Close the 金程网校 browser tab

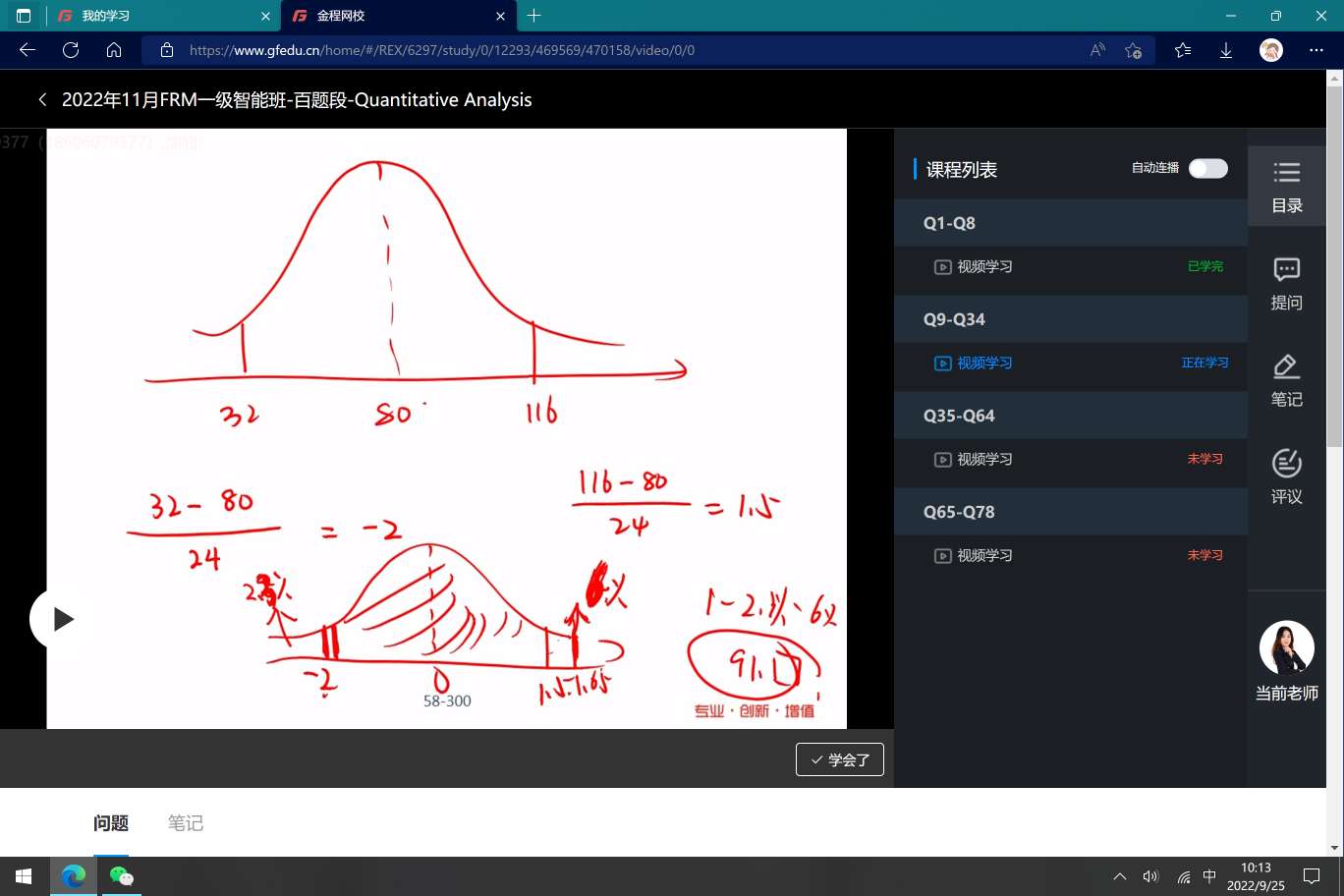[500, 16]
